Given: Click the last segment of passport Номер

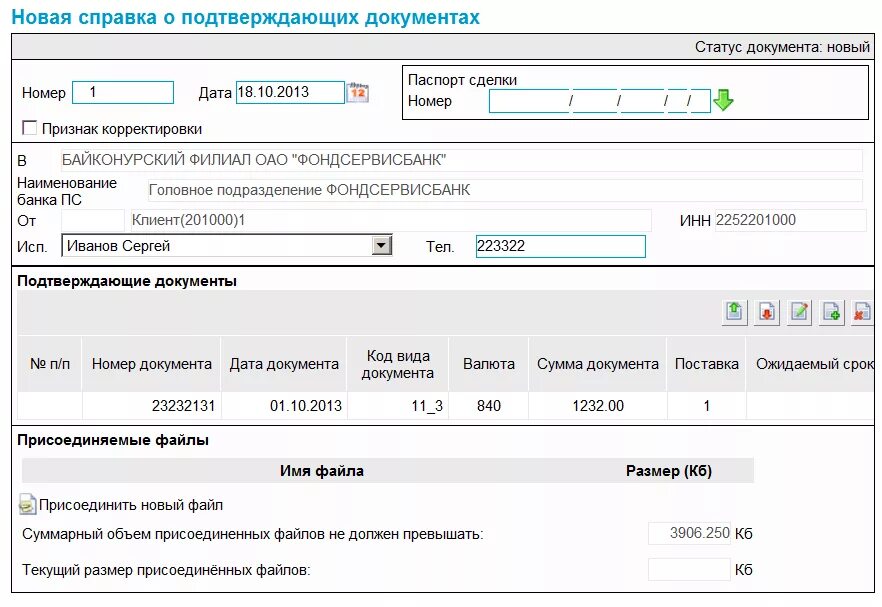Looking at the screenshot, I should click(x=700, y=101).
